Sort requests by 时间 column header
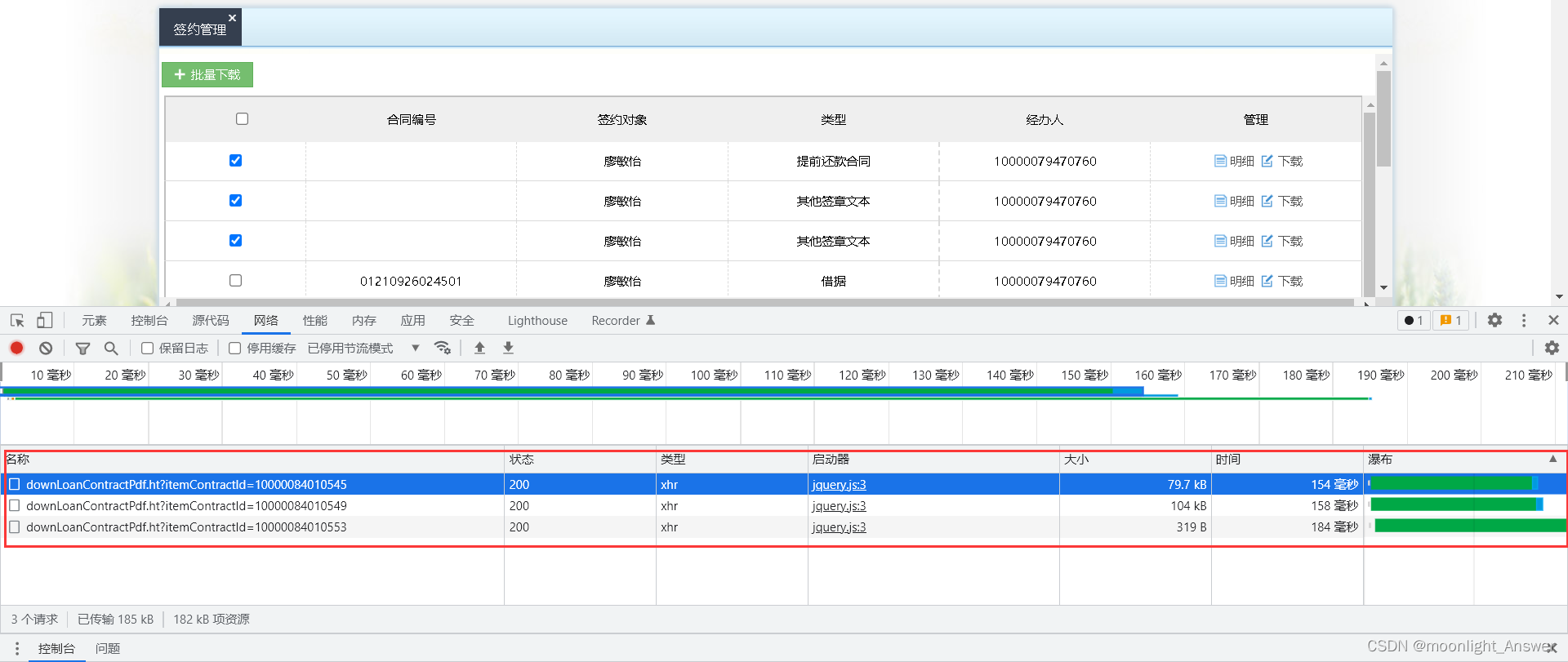The image size is (1568, 662). tap(1287, 459)
